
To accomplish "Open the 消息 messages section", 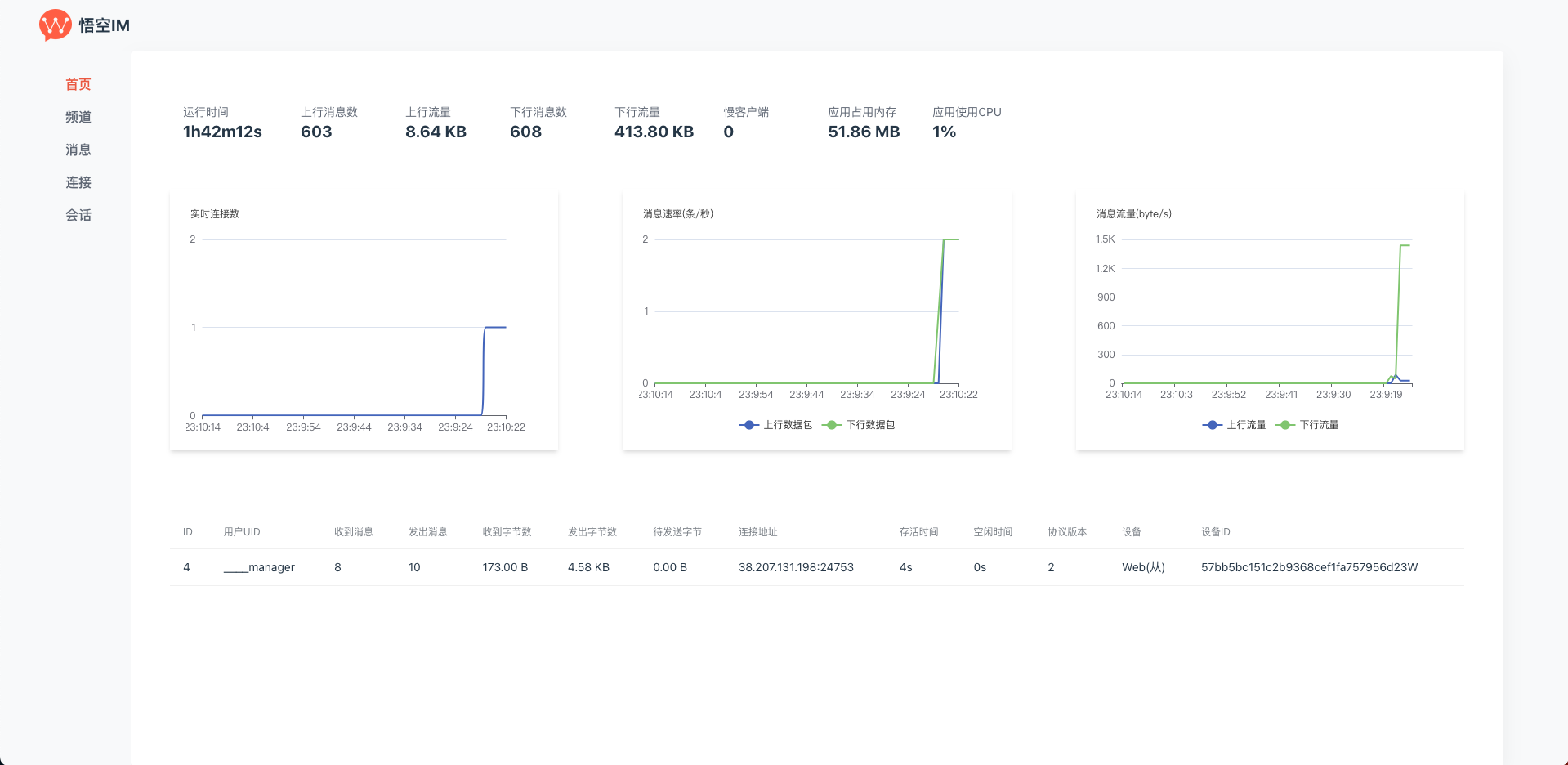I will pos(78,150).
